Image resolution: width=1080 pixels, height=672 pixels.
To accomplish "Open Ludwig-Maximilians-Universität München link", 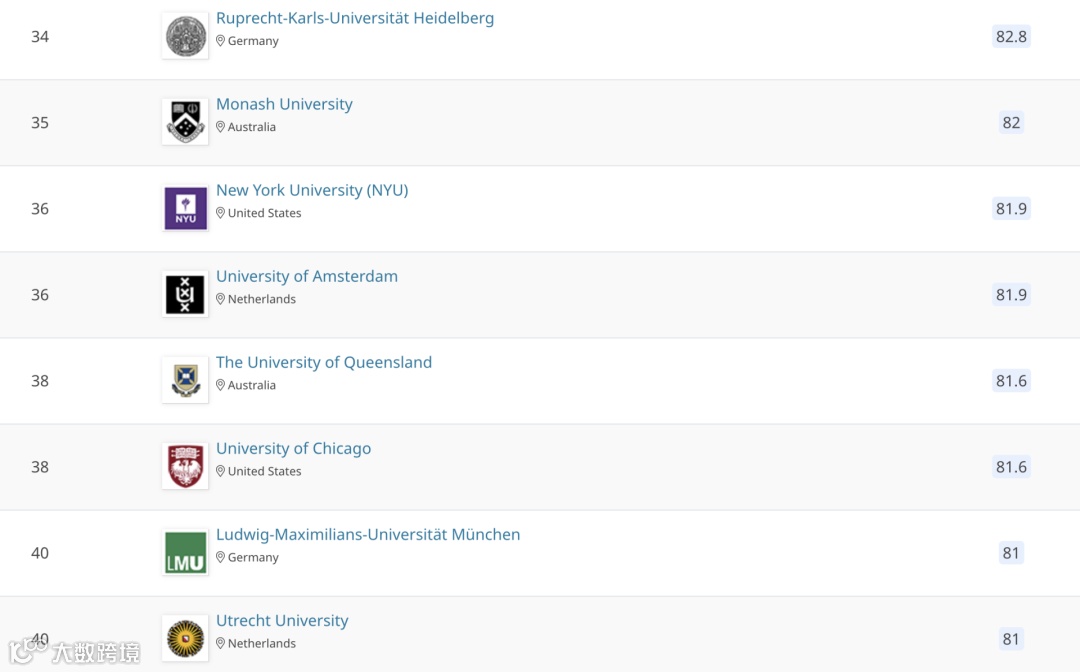I will pyautogui.click(x=367, y=534).
